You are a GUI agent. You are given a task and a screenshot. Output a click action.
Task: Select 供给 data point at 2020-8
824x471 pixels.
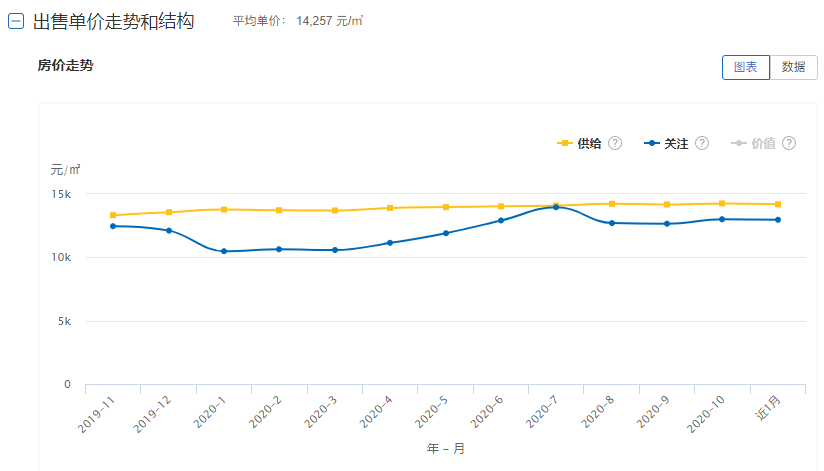(x=612, y=204)
